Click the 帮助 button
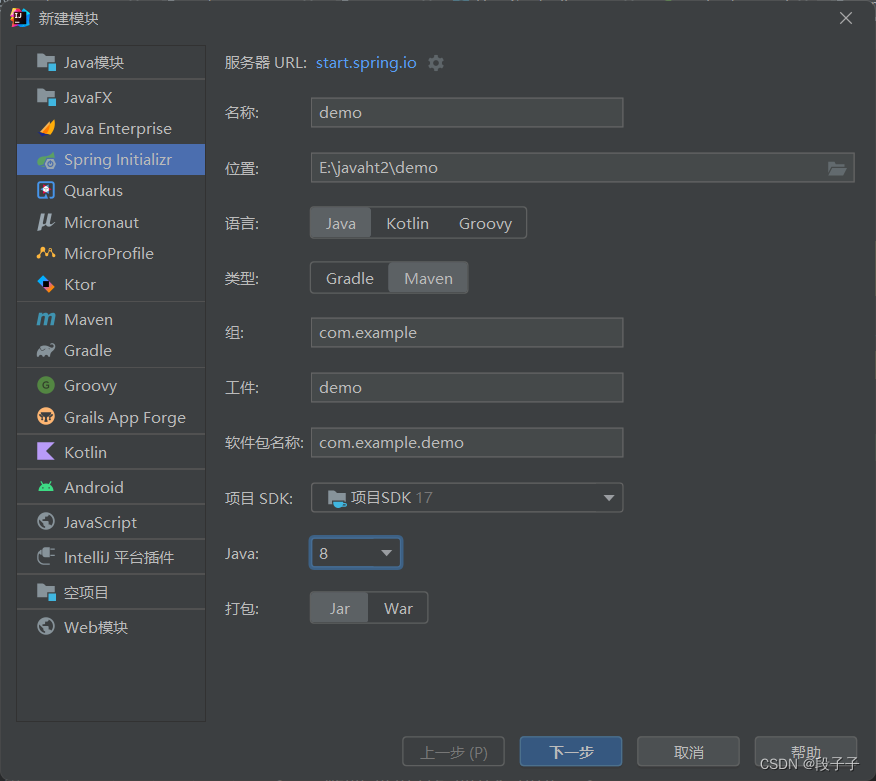The image size is (876, 781). pos(806,751)
